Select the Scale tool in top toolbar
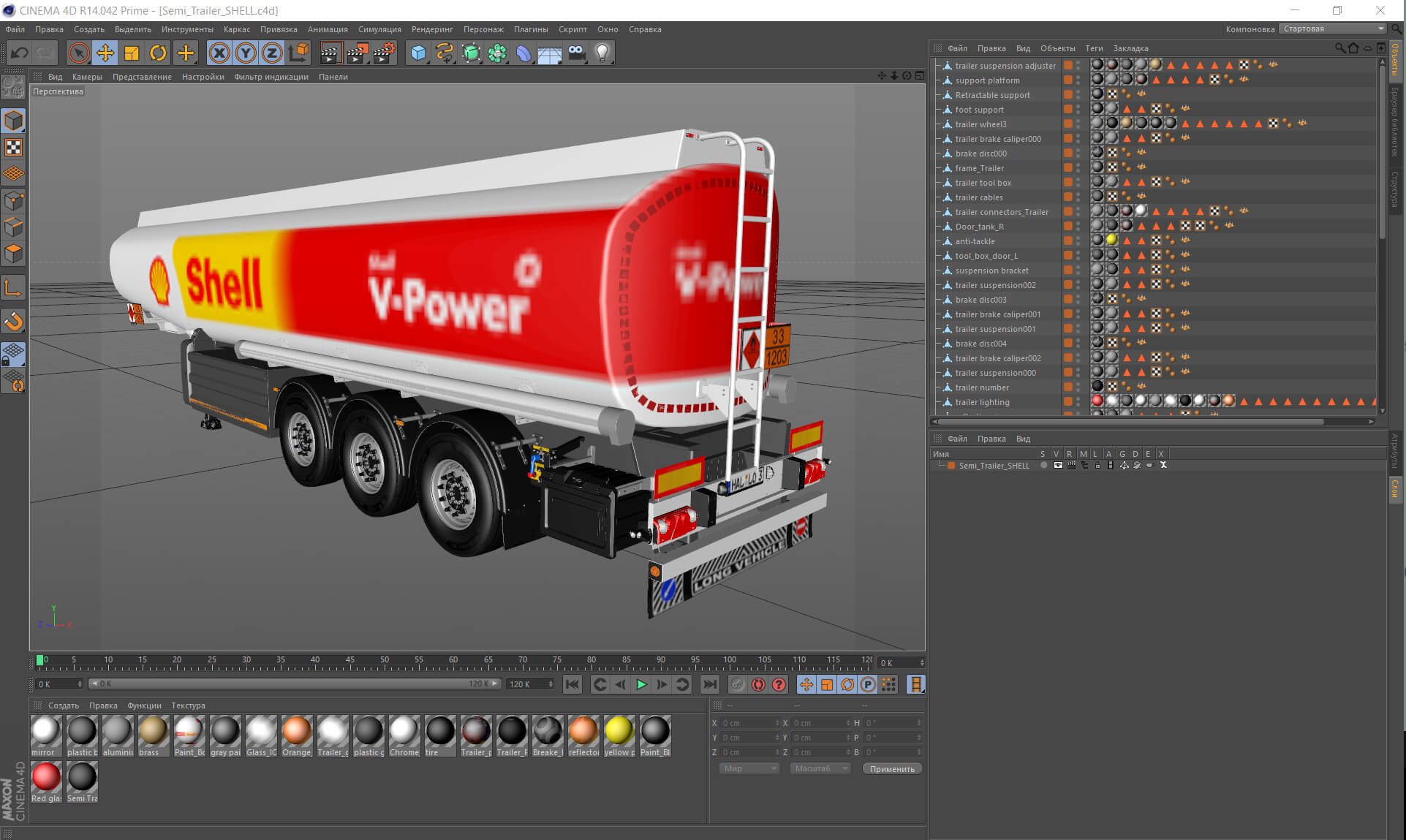1406x840 pixels. [x=132, y=53]
